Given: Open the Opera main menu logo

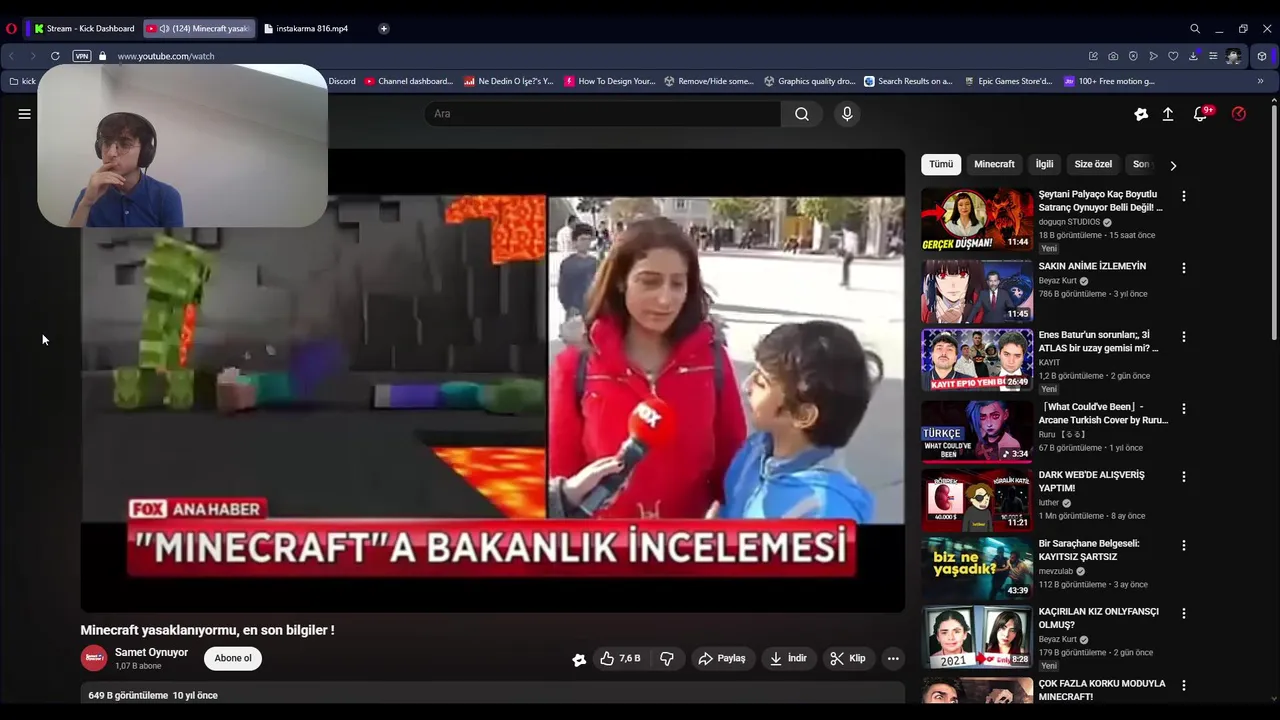Looking at the screenshot, I should point(12,29).
